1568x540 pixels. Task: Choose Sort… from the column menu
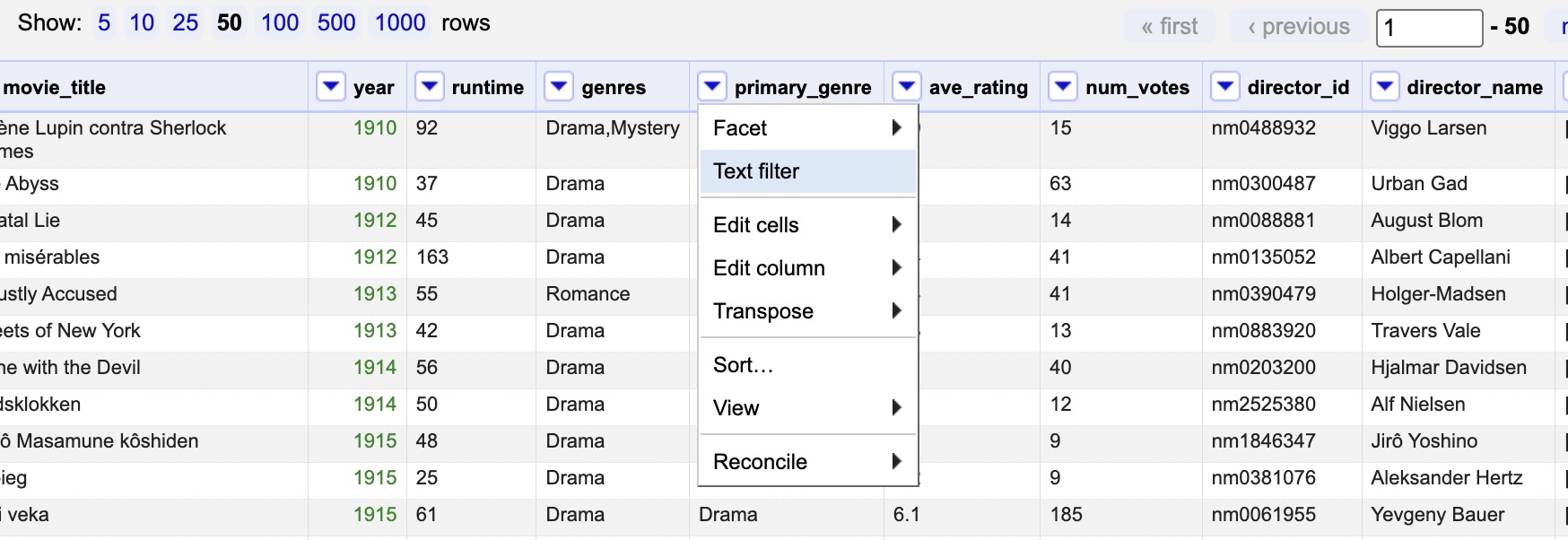(807, 365)
